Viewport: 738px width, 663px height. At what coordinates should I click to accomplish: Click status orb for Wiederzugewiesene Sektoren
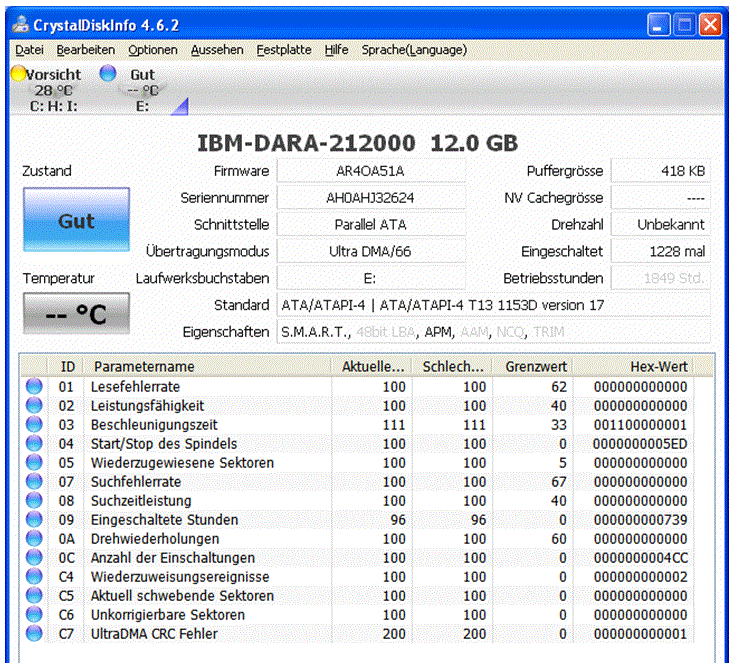[34, 463]
